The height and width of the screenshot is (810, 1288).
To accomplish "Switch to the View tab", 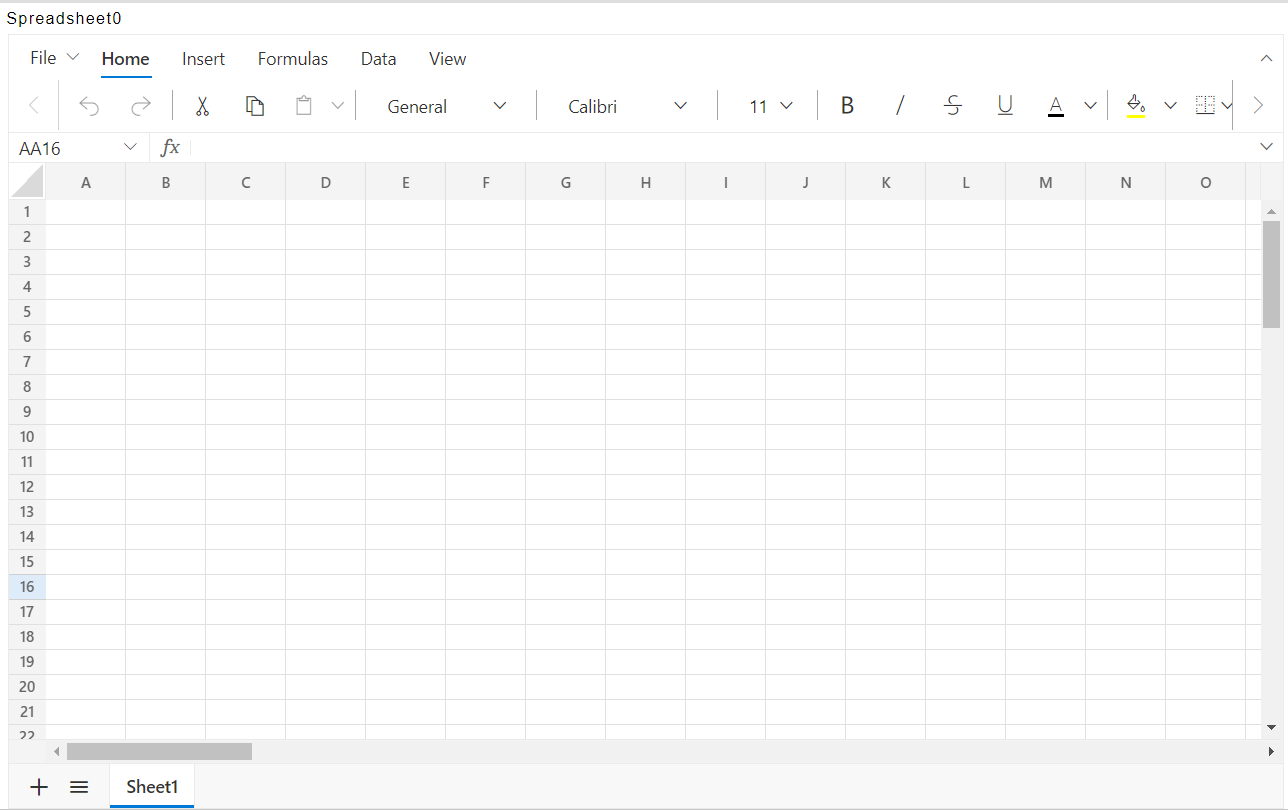I will tap(448, 59).
